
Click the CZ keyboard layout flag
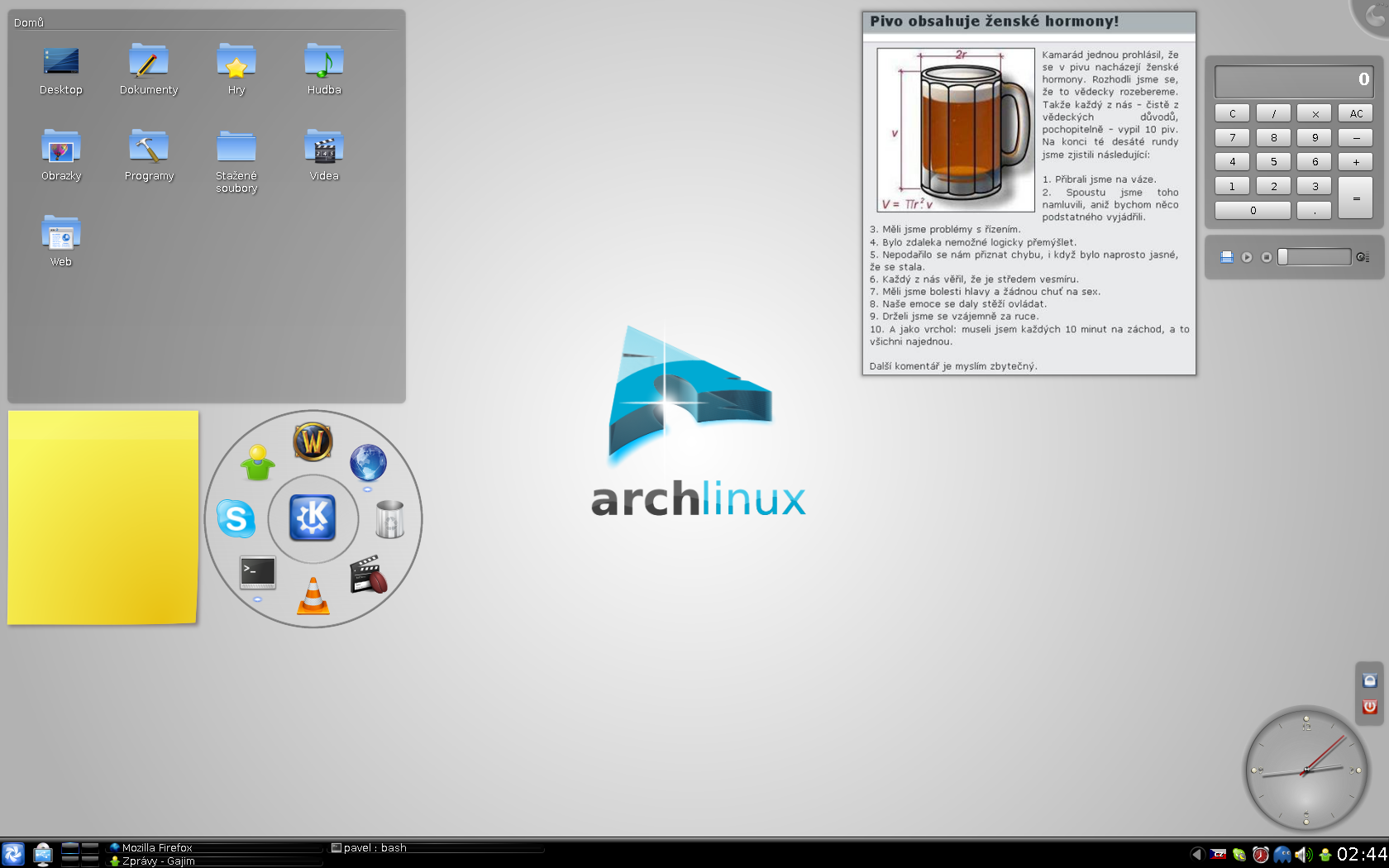click(1218, 855)
